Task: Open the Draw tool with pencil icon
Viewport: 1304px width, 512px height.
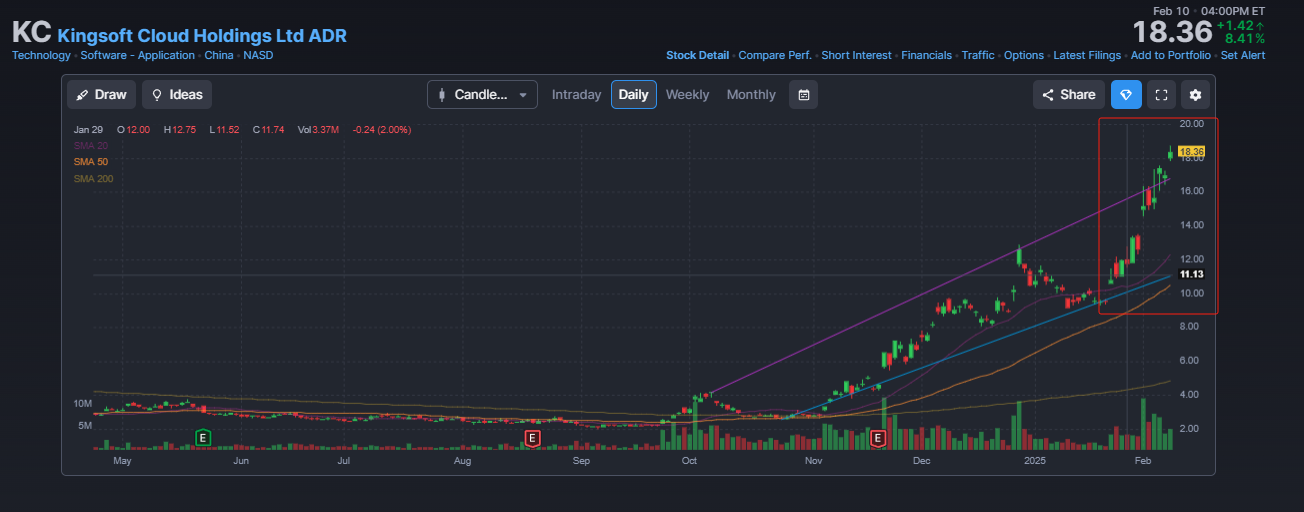Action: pyautogui.click(x=101, y=95)
